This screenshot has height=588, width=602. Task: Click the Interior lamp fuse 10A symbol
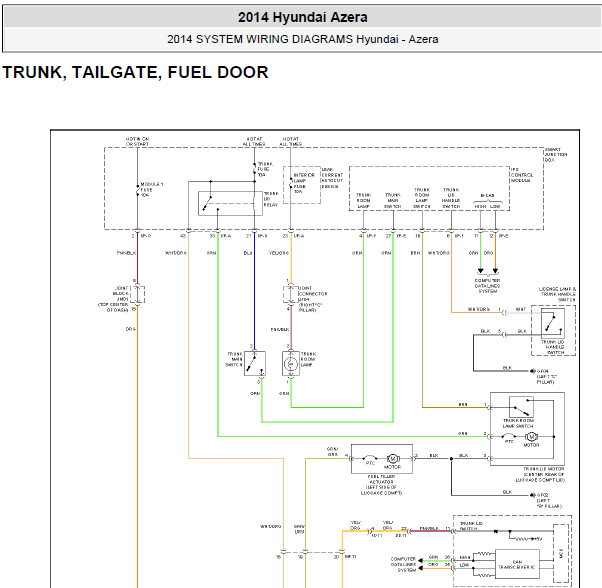pyautogui.click(x=291, y=185)
